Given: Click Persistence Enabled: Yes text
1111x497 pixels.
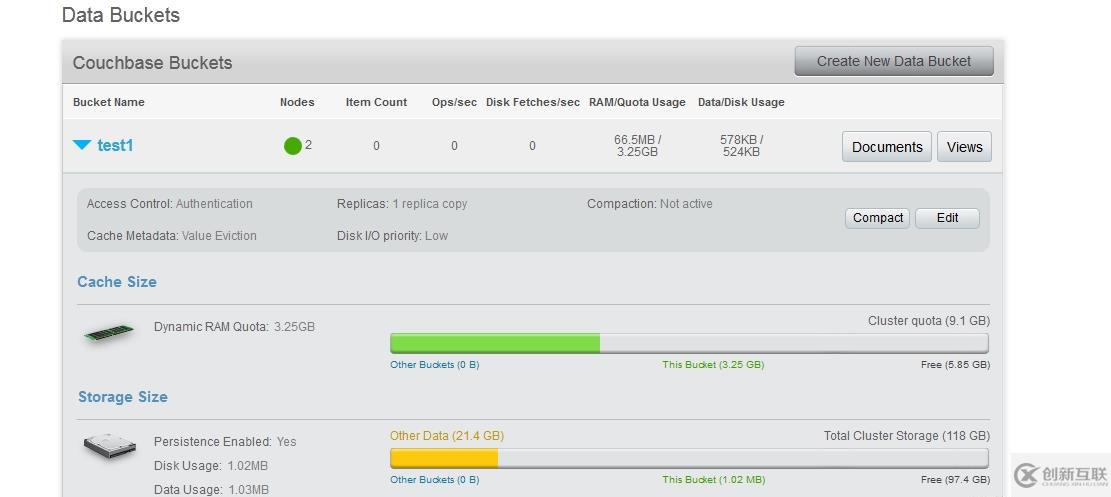Looking at the screenshot, I should pyautogui.click(x=225, y=442).
